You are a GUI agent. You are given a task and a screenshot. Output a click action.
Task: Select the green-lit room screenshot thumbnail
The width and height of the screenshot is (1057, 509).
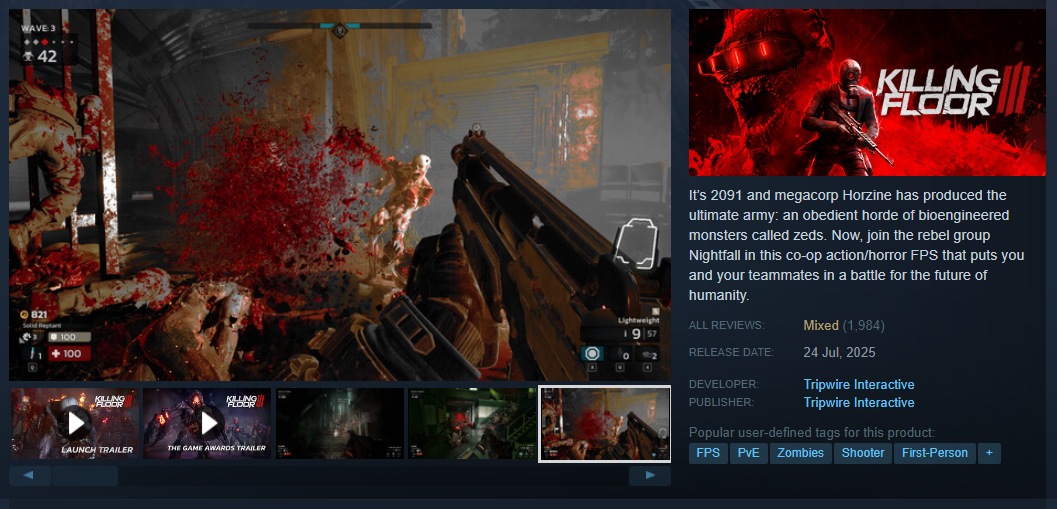pyautogui.click(x=472, y=423)
